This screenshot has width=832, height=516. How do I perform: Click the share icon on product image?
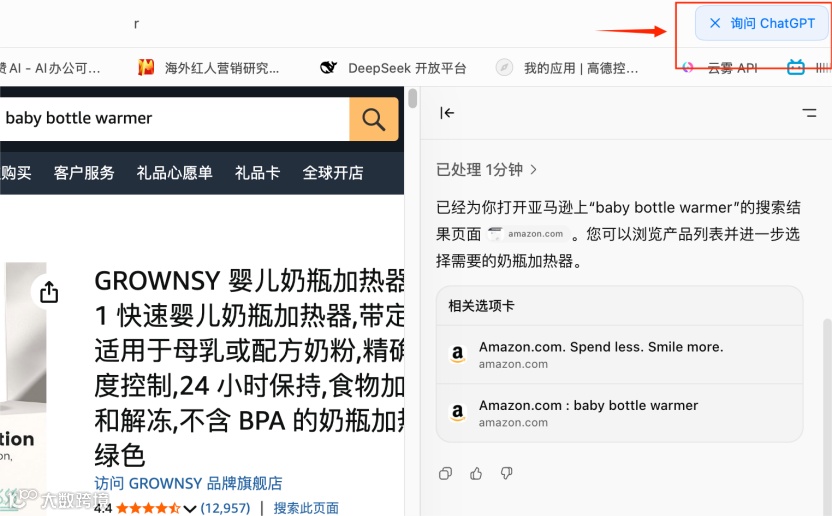[x=49, y=292]
